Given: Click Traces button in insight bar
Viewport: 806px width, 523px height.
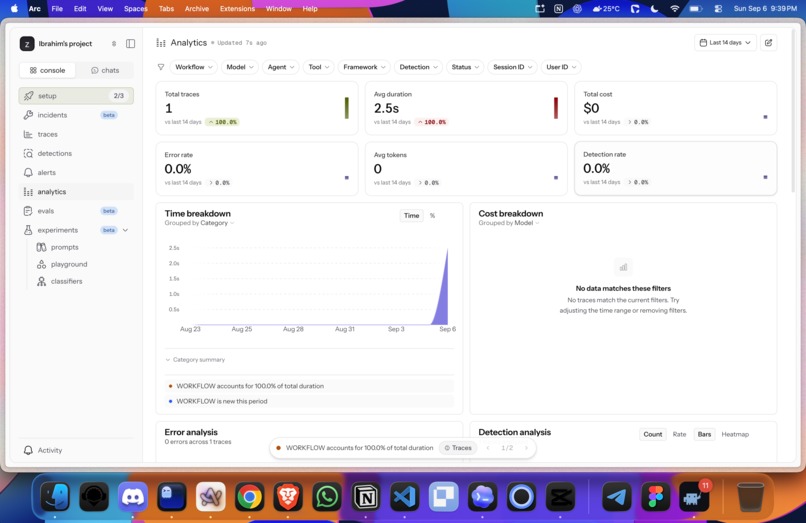Looking at the screenshot, I should pyautogui.click(x=458, y=448).
